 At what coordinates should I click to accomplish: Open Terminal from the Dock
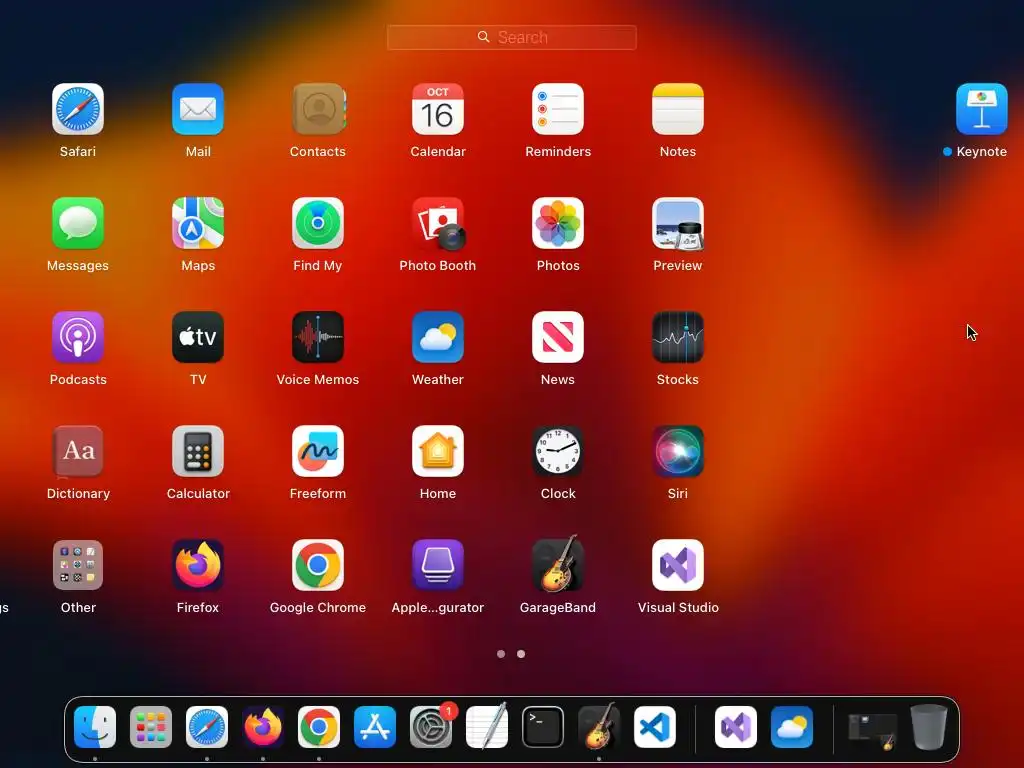[543, 727]
